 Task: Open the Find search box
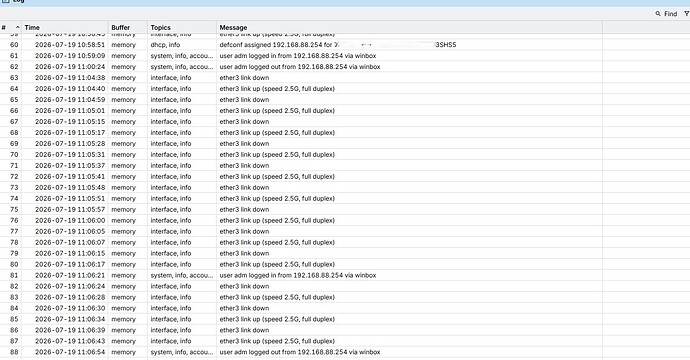pos(666,14)
